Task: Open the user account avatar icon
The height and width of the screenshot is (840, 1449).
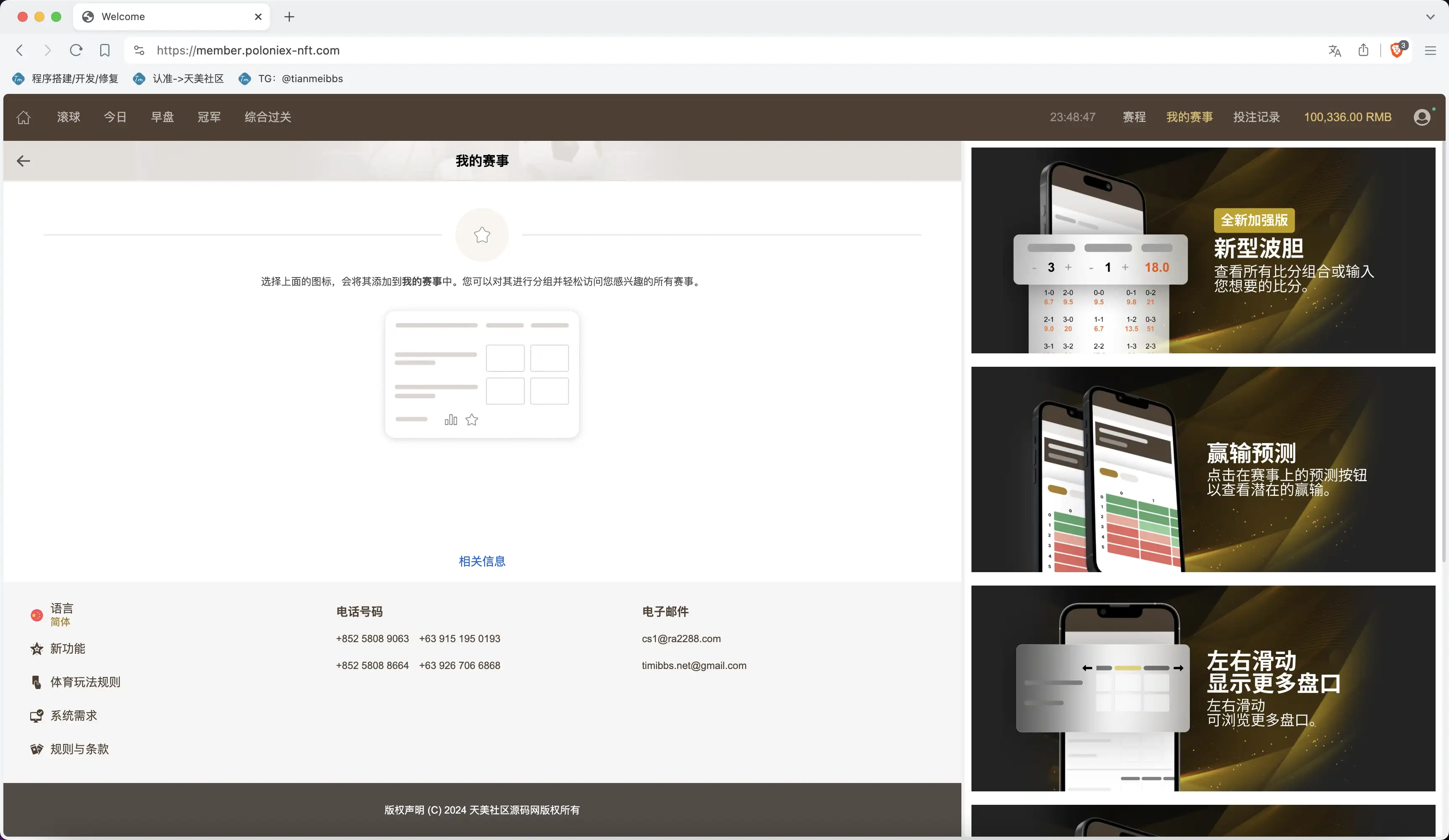Action: [x=1422, y=117]
